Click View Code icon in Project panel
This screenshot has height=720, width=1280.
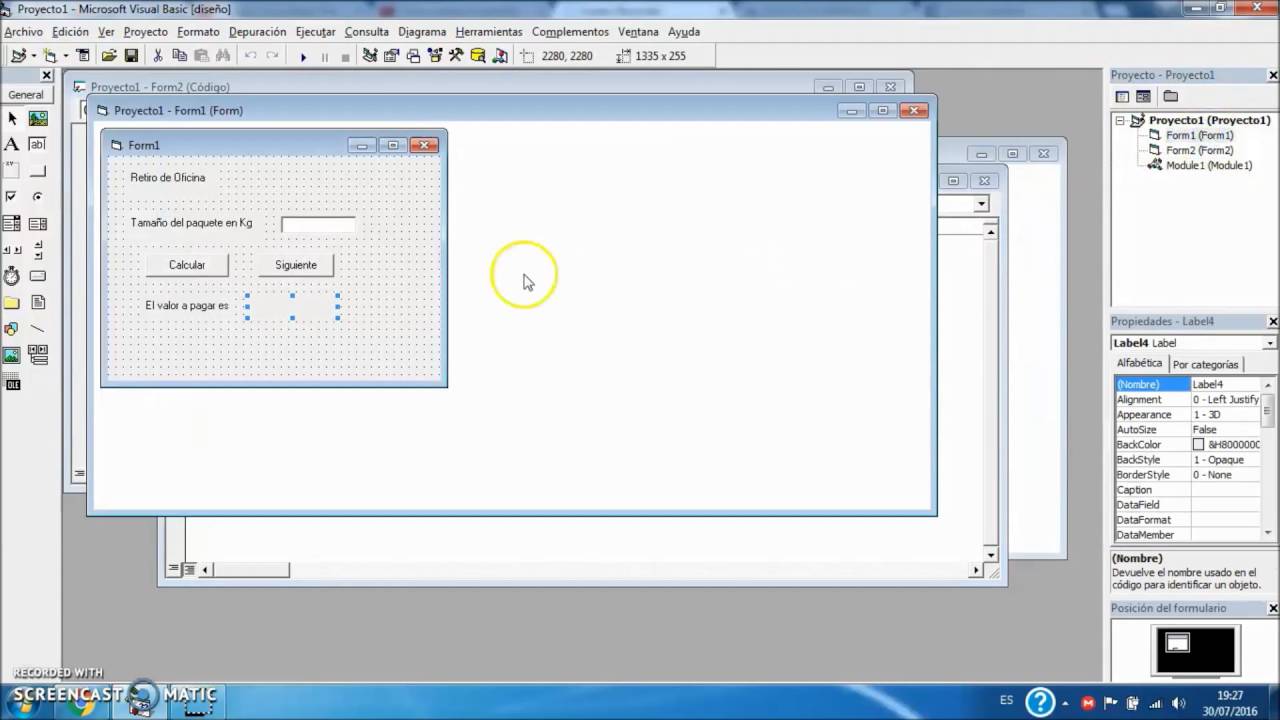click(x=1122, y=97)
